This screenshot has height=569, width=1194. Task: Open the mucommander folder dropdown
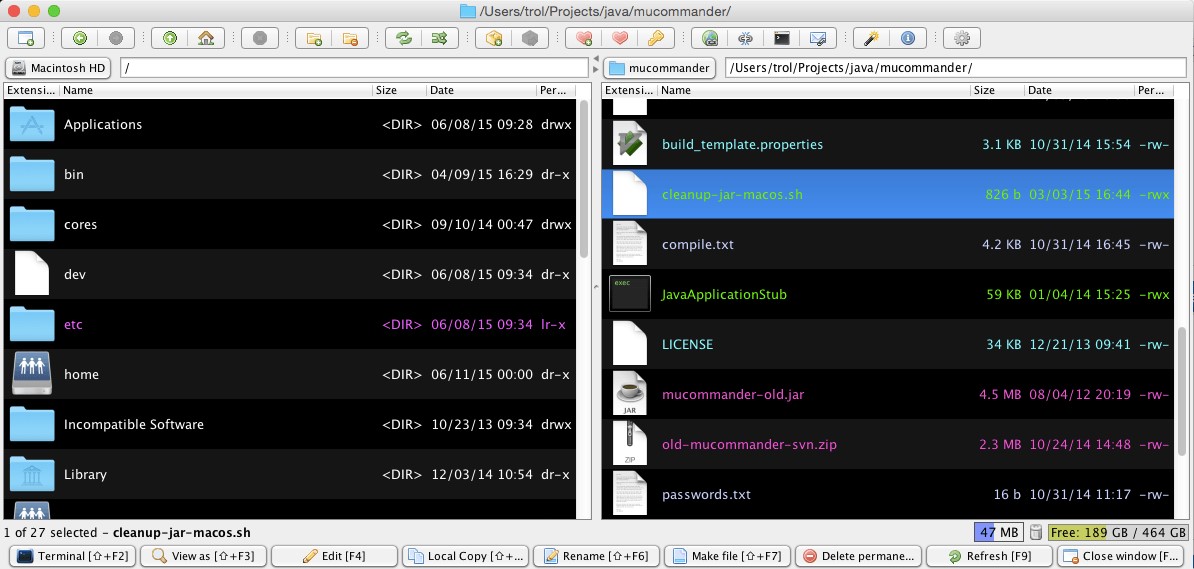[x=661, y=68]
